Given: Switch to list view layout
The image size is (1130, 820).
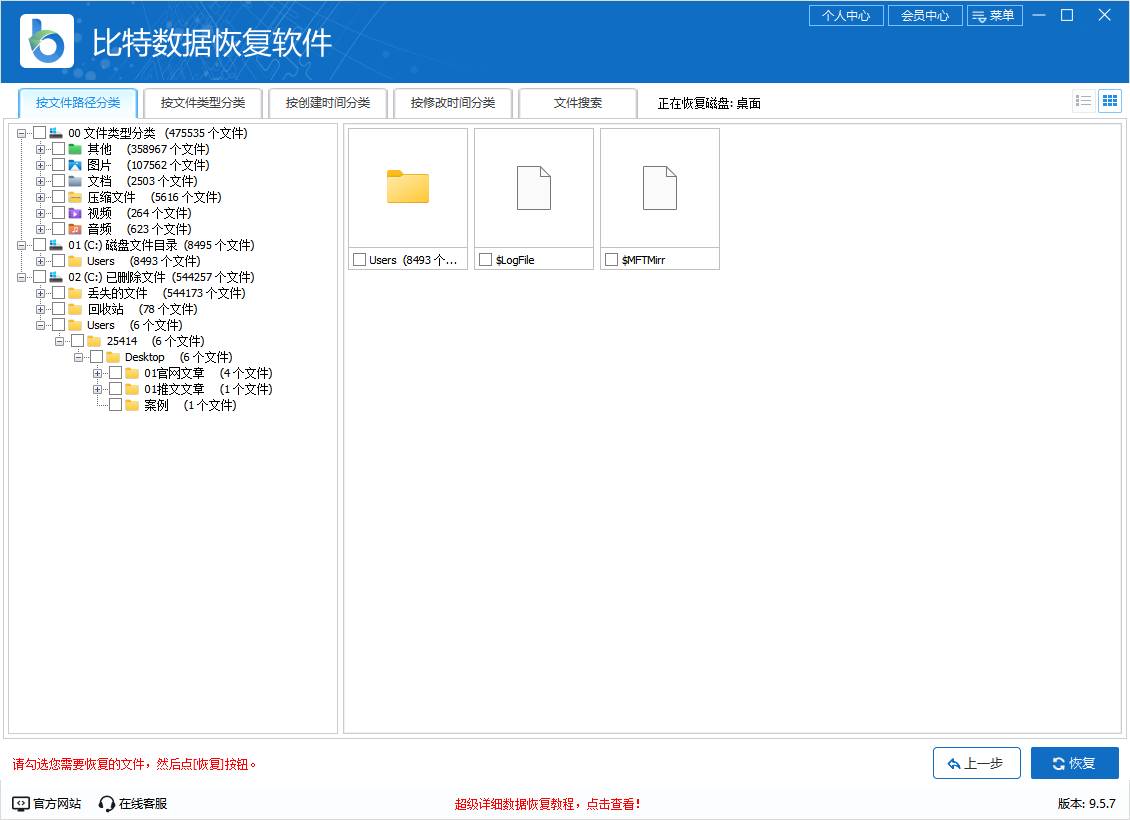Looking at the screenshot, I should (x=1083, y=100).
